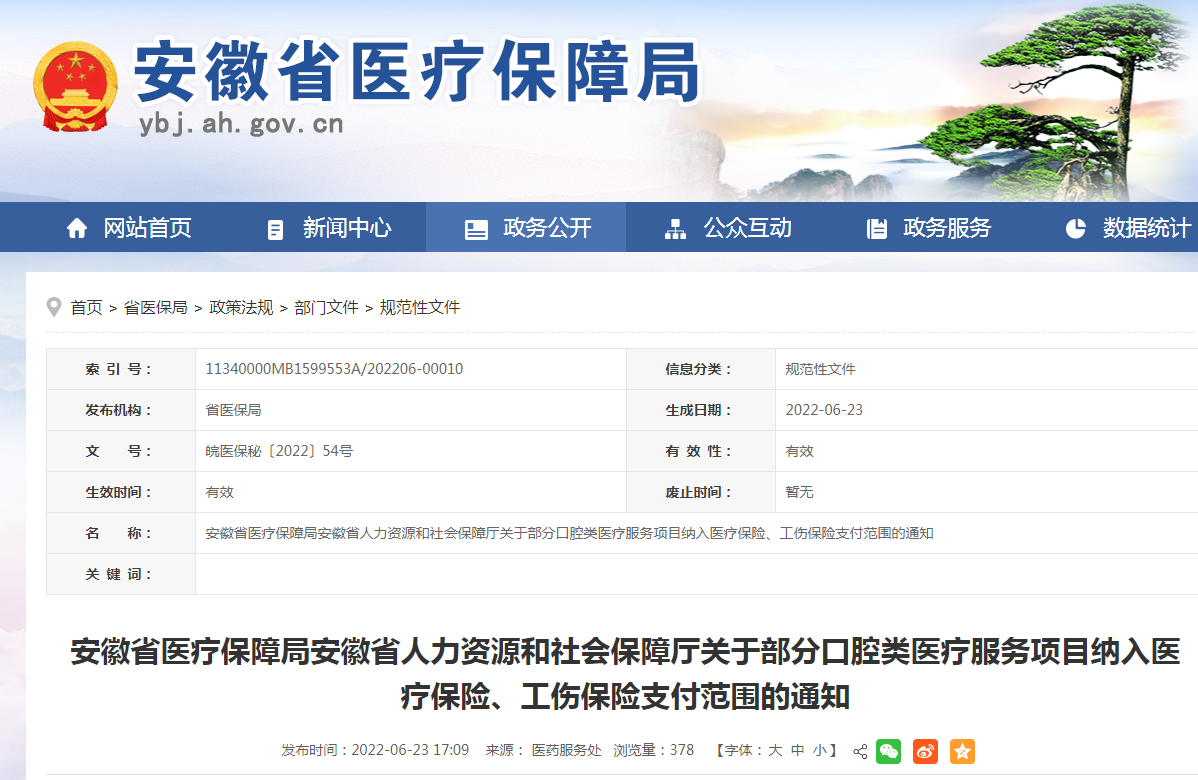Click the national emblem logo
1198x780 pixels.
75,86
